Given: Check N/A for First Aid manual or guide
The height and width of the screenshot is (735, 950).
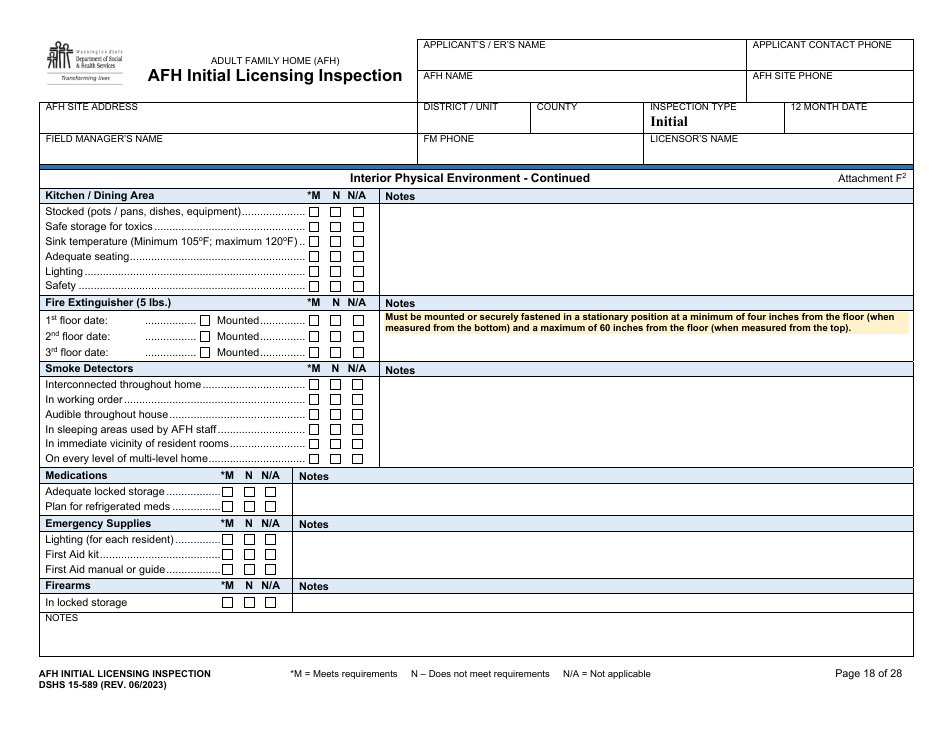Looking at the screenshot, I should point(268,569).
